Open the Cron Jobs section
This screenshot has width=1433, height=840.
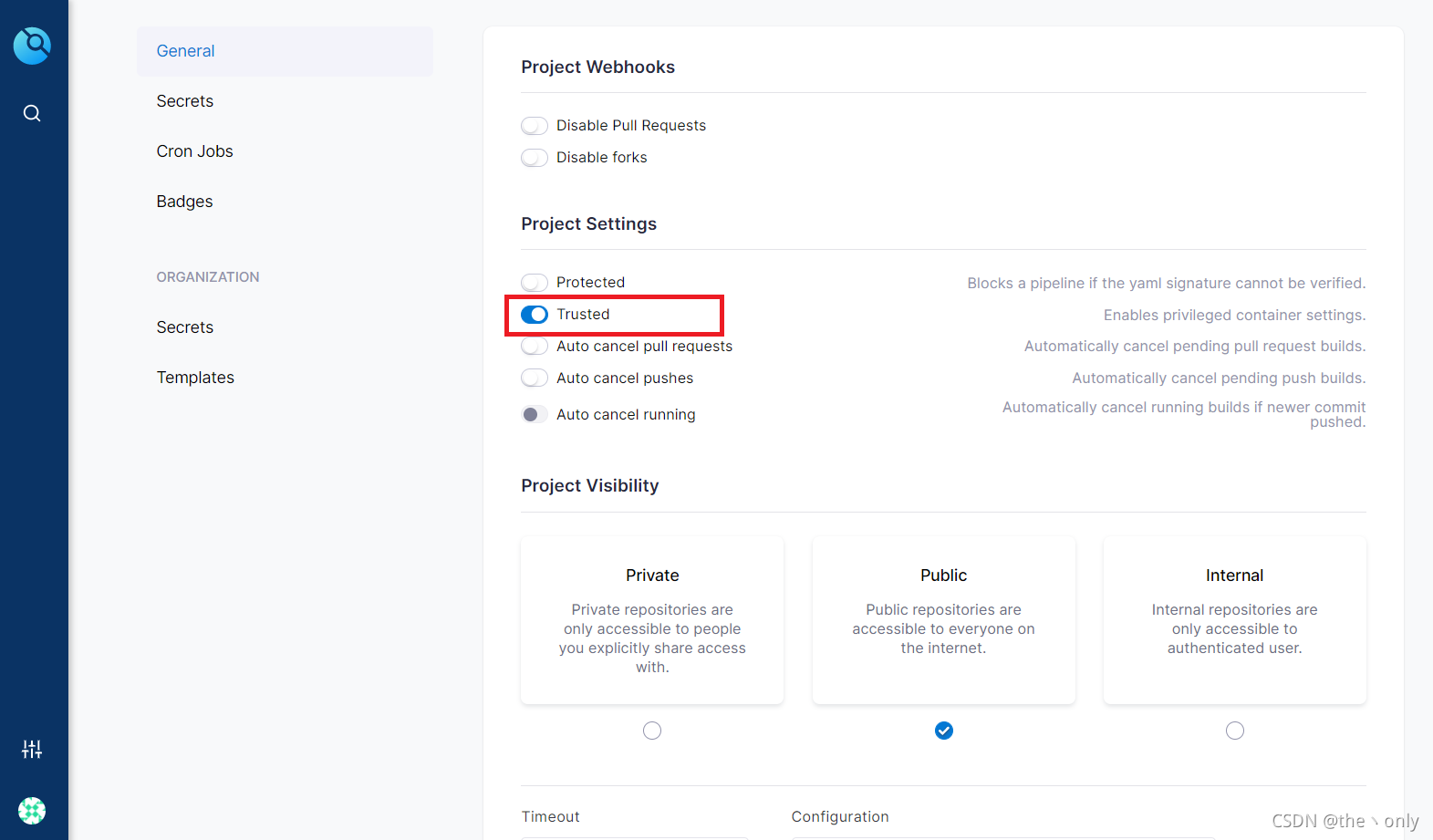[x=286, y=151]
